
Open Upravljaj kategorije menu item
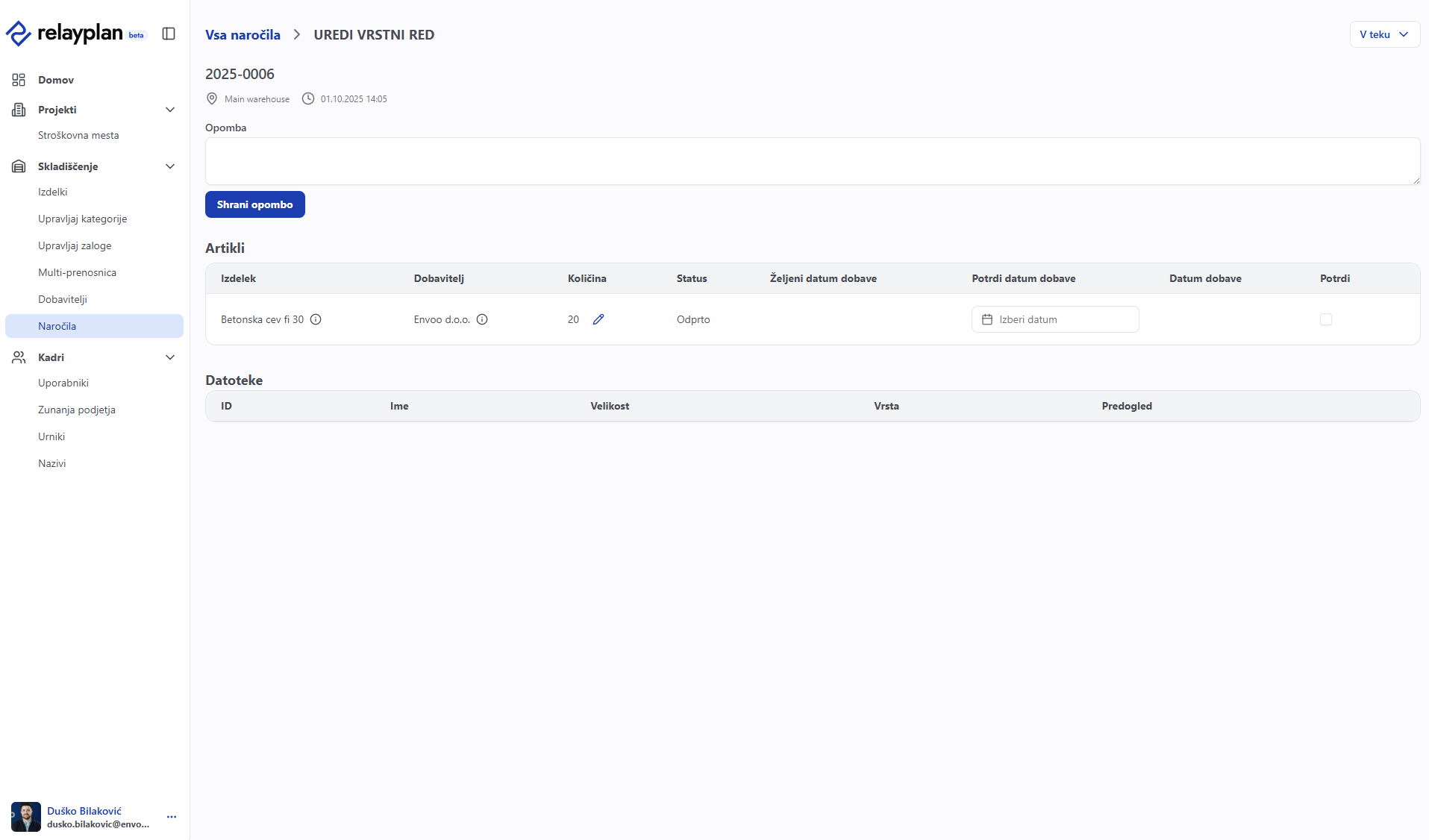(x=83, y=219)
